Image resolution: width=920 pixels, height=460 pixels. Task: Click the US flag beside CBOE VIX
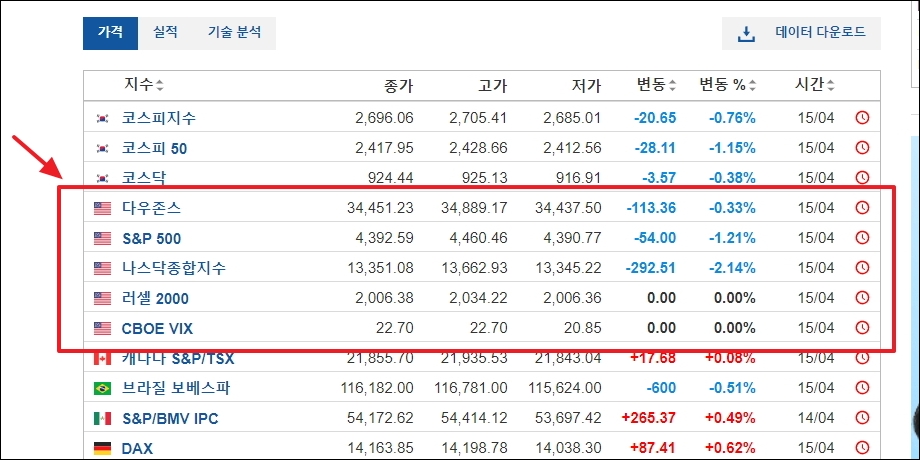coord(102,329)
